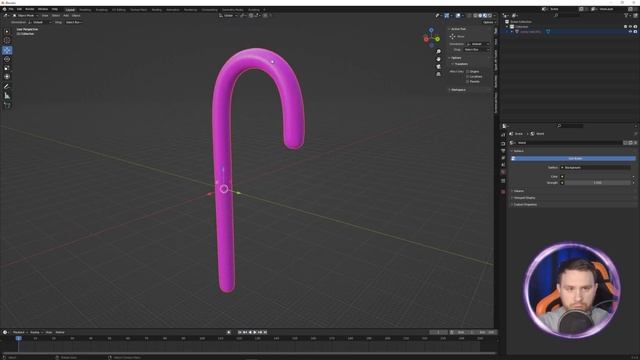640x360 pixels.
Task: Select the Measure tool
Action: [x=7, y=96]
